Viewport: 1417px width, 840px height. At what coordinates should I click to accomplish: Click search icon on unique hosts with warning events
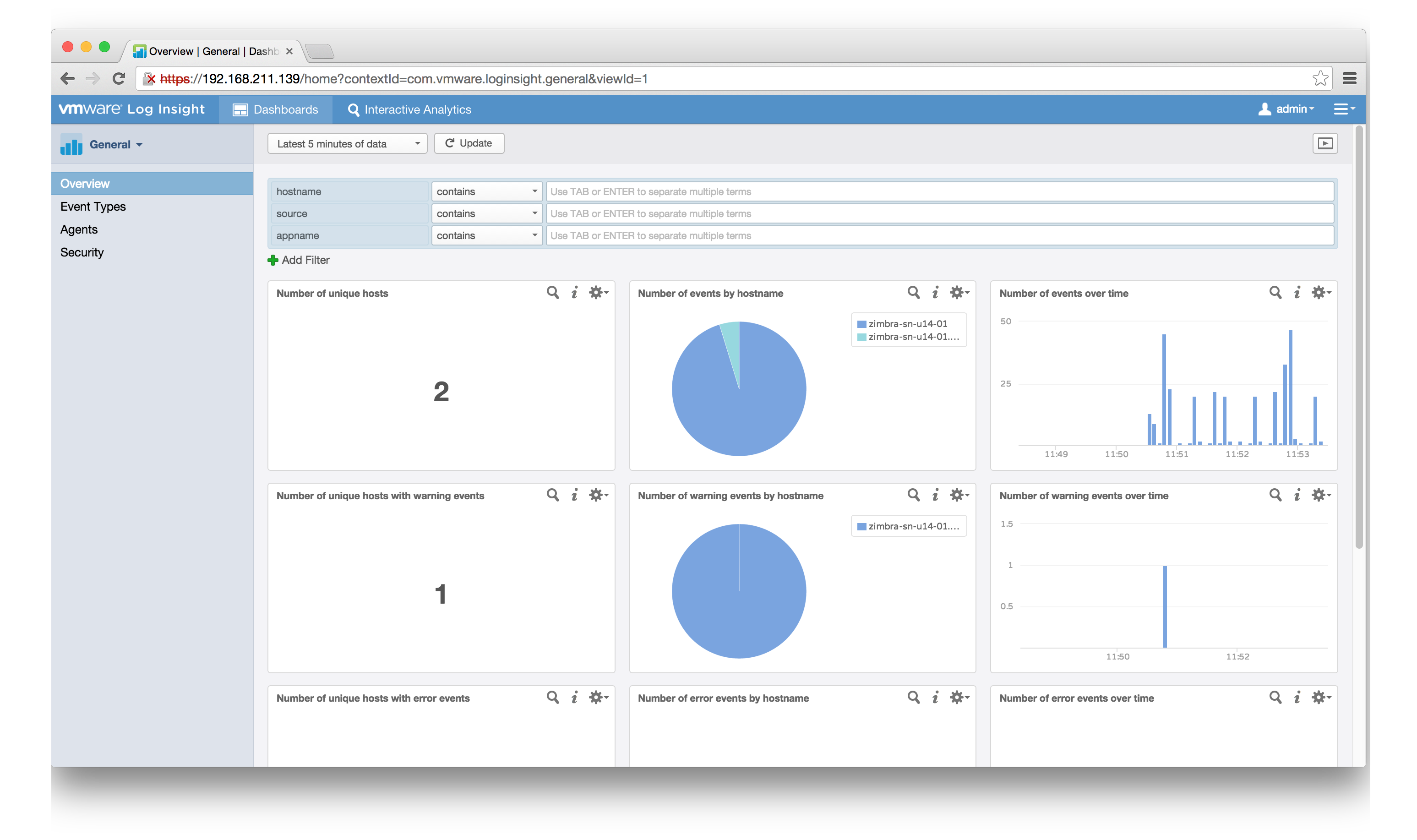coord(552,495)
